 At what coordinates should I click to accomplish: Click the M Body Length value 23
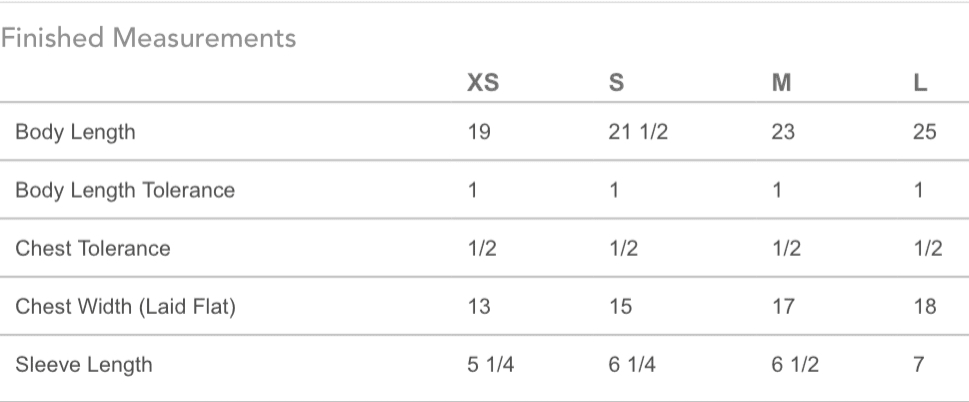coord(783,132)
